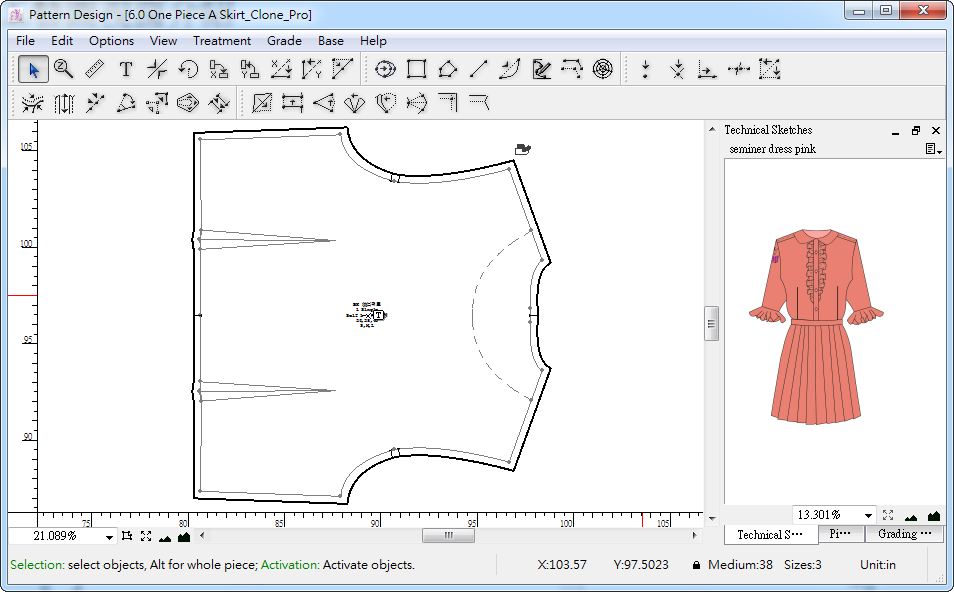The width and height of the screenshot is (954, 592).
Task: Activate the magnifier zoom tool
Action: pos(64,69)
